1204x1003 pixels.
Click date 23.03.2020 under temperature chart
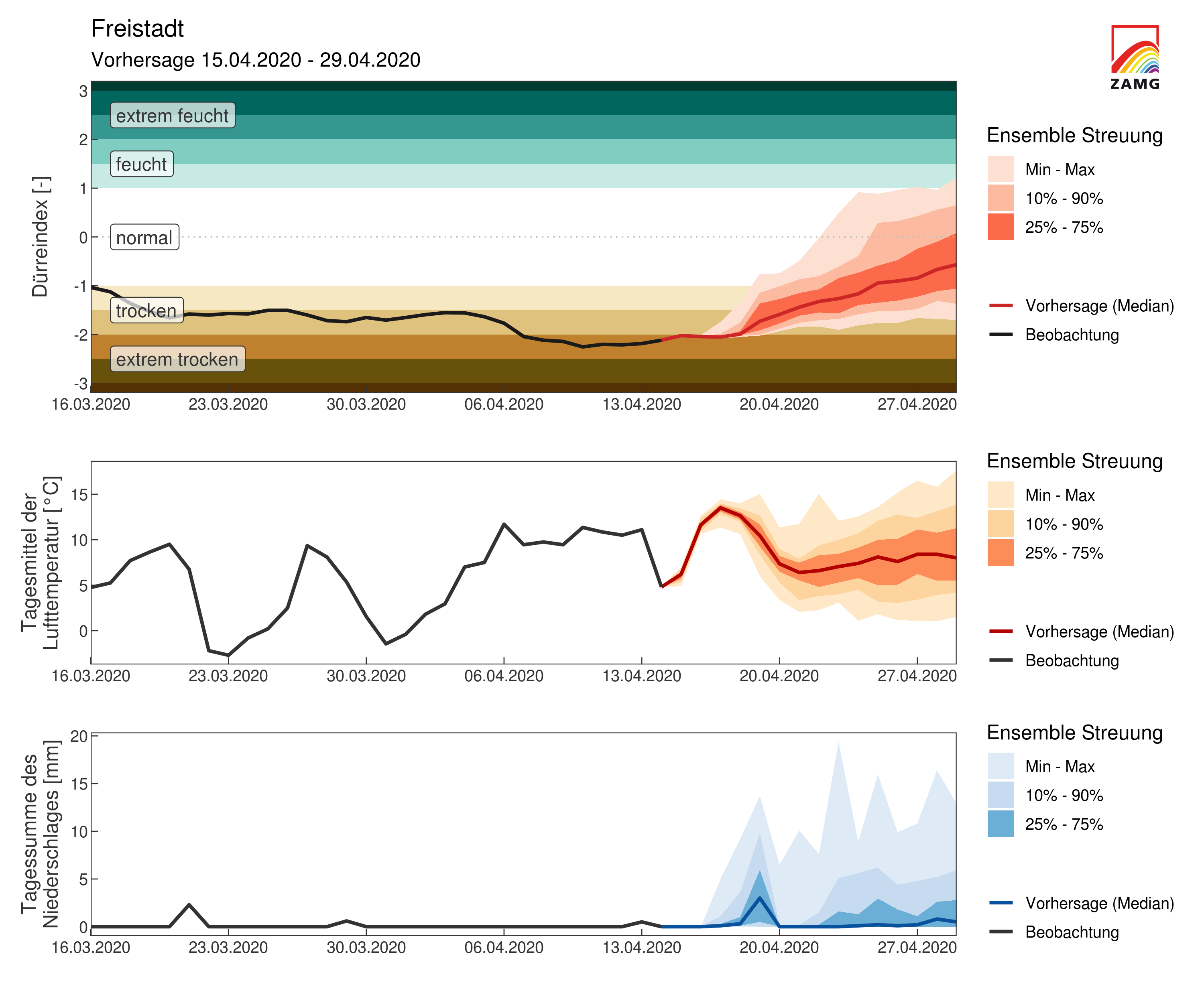click(x=228, y=676)
